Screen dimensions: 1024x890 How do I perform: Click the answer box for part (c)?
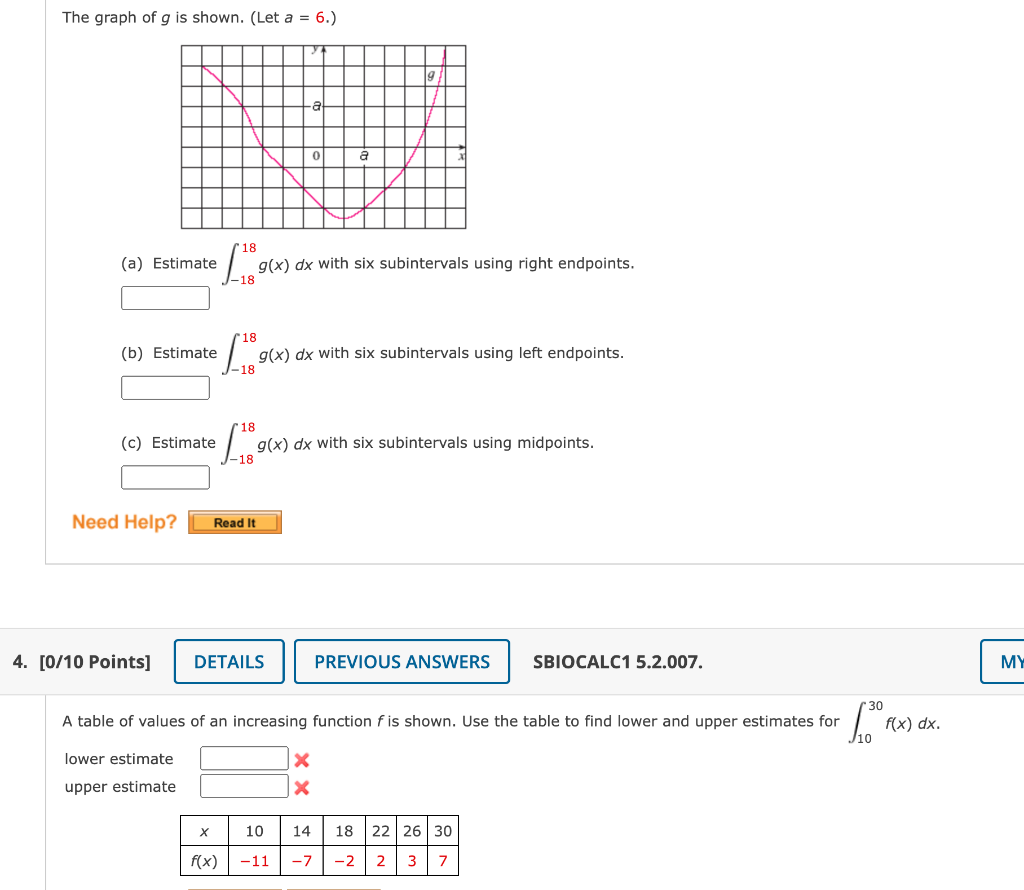click(x=165, y=477)
